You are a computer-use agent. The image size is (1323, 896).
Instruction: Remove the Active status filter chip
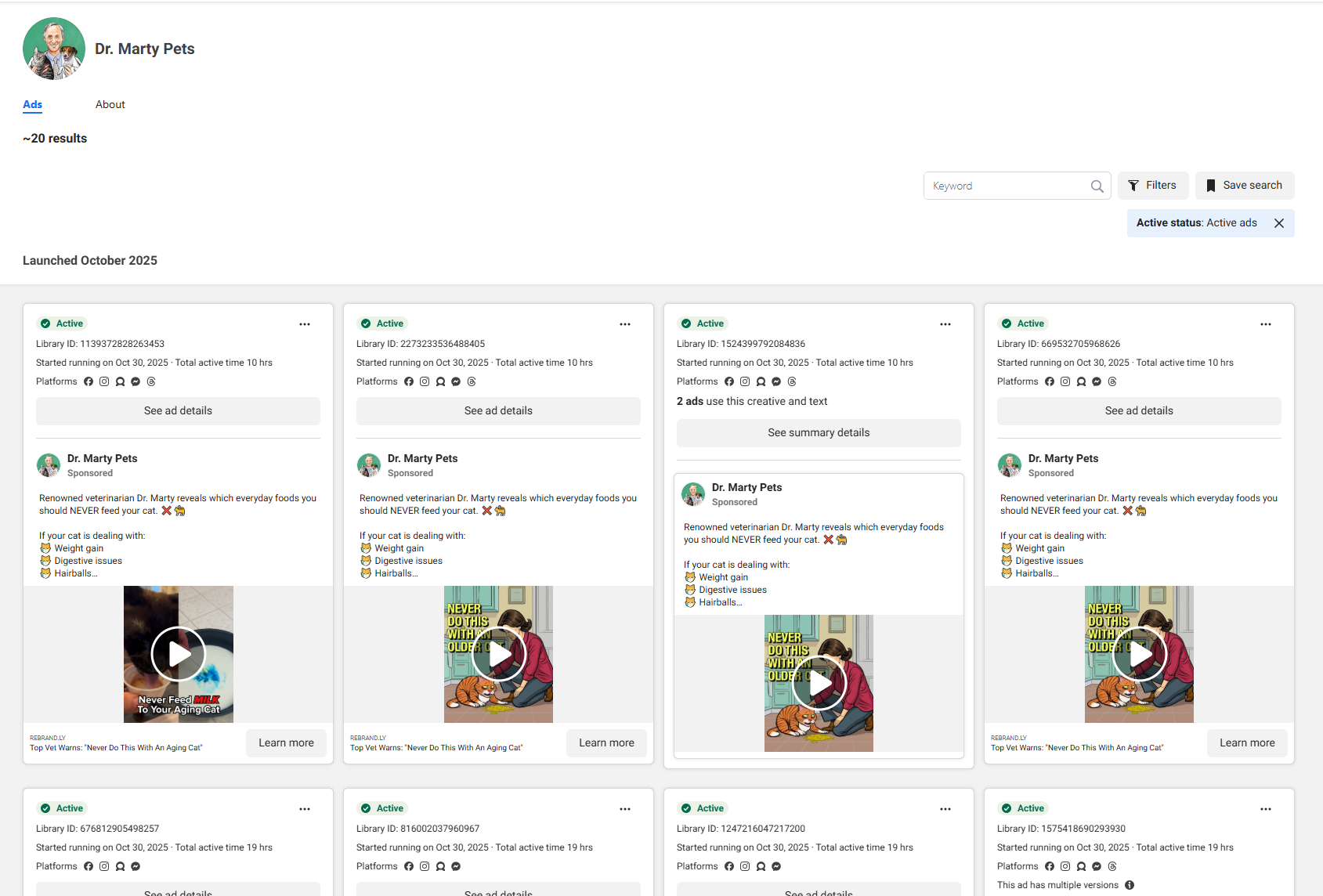1279,223
